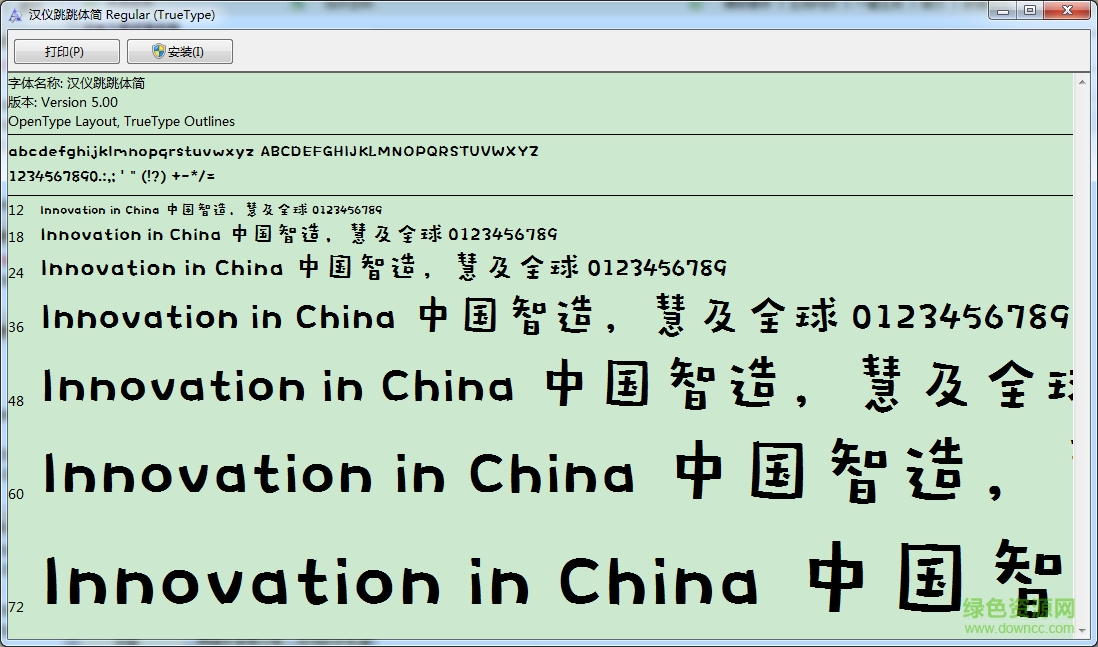Click the text 'Version 5.00'
The width and height of the screenshot is (1098, 647).
[x=79, y=102]
